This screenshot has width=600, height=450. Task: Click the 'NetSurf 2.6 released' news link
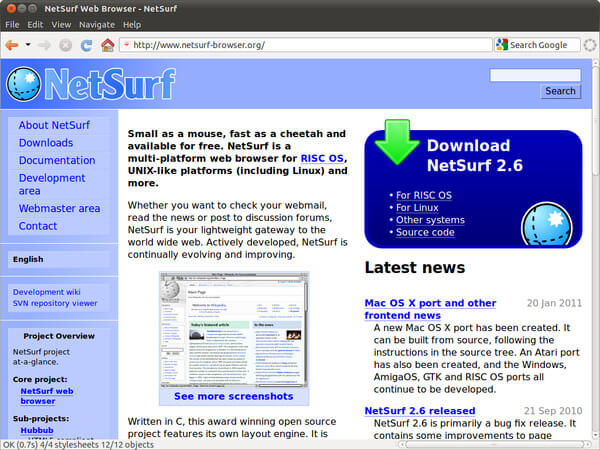coord(419,411)
